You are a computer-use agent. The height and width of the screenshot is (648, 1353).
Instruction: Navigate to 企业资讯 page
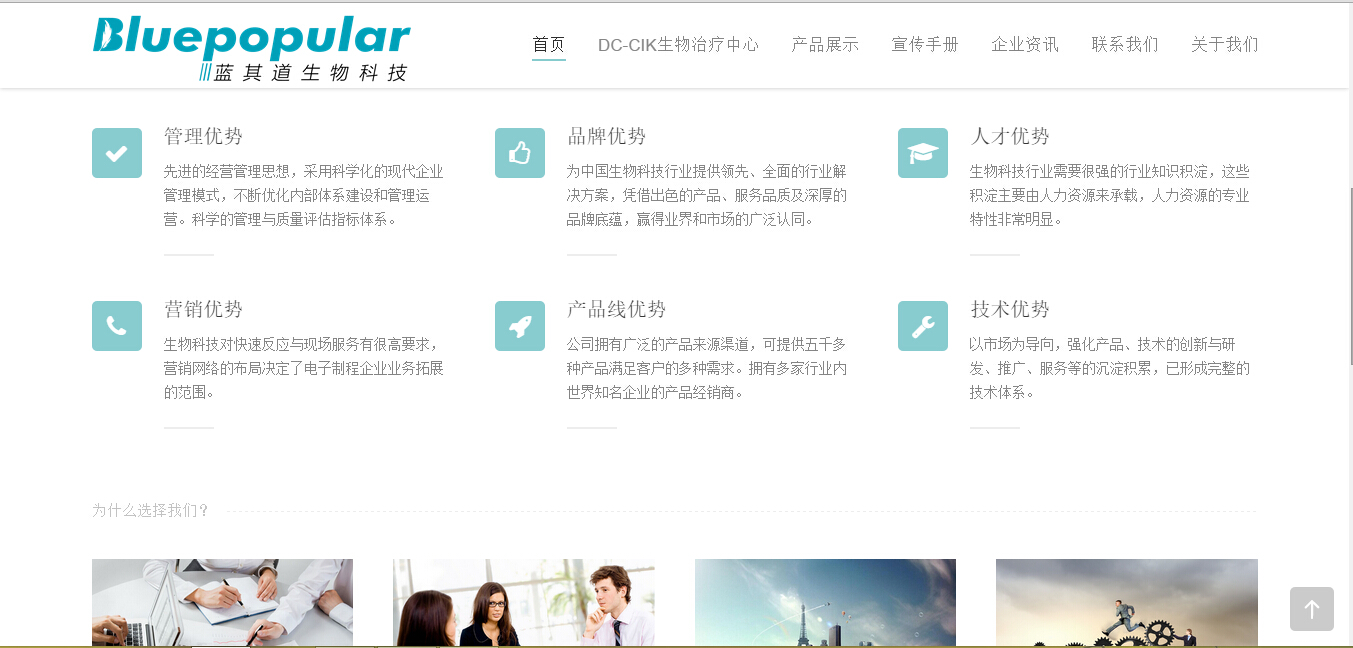(1025, 44)
